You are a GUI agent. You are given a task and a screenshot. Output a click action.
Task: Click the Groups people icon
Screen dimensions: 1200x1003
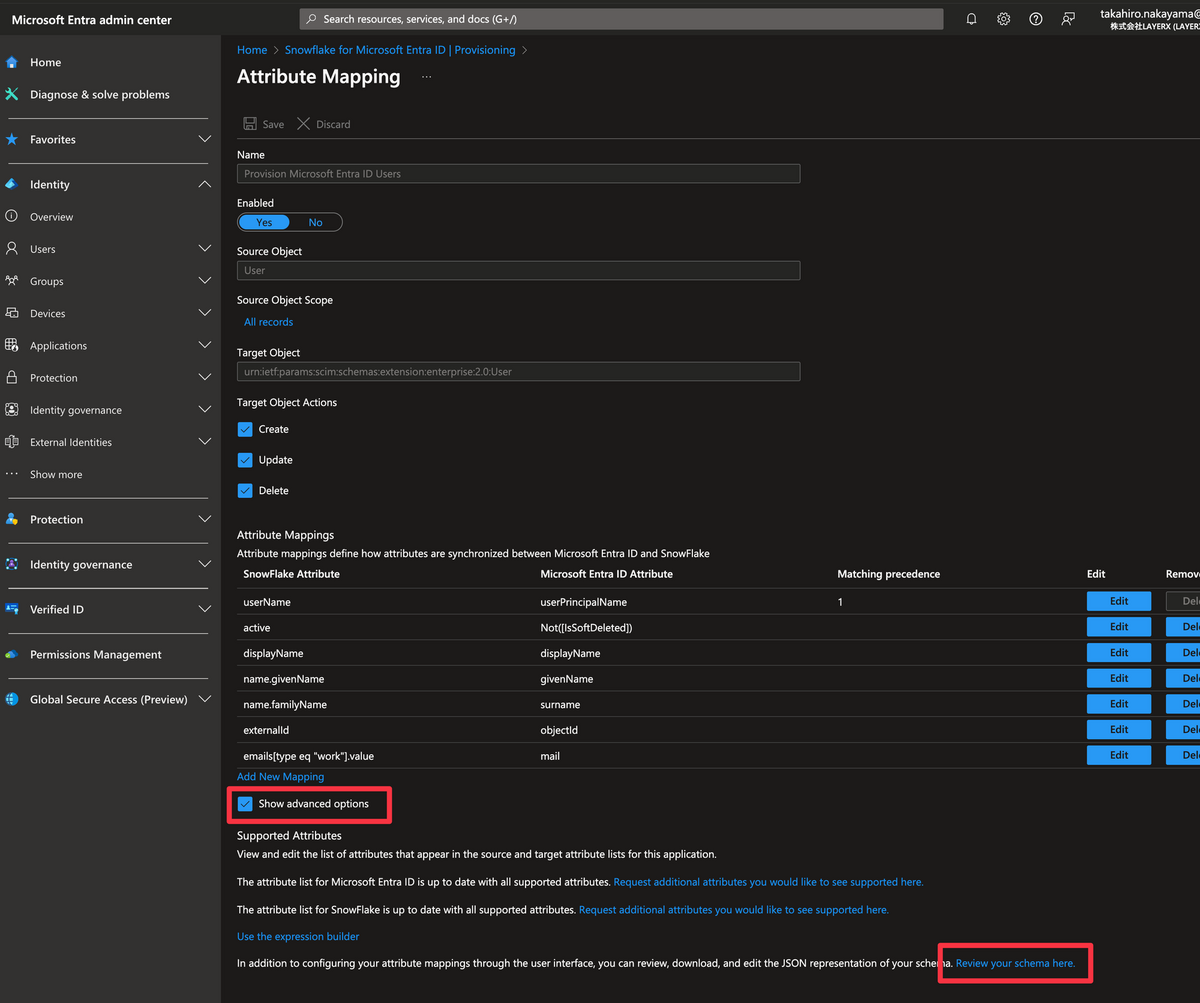click(12, 281)
